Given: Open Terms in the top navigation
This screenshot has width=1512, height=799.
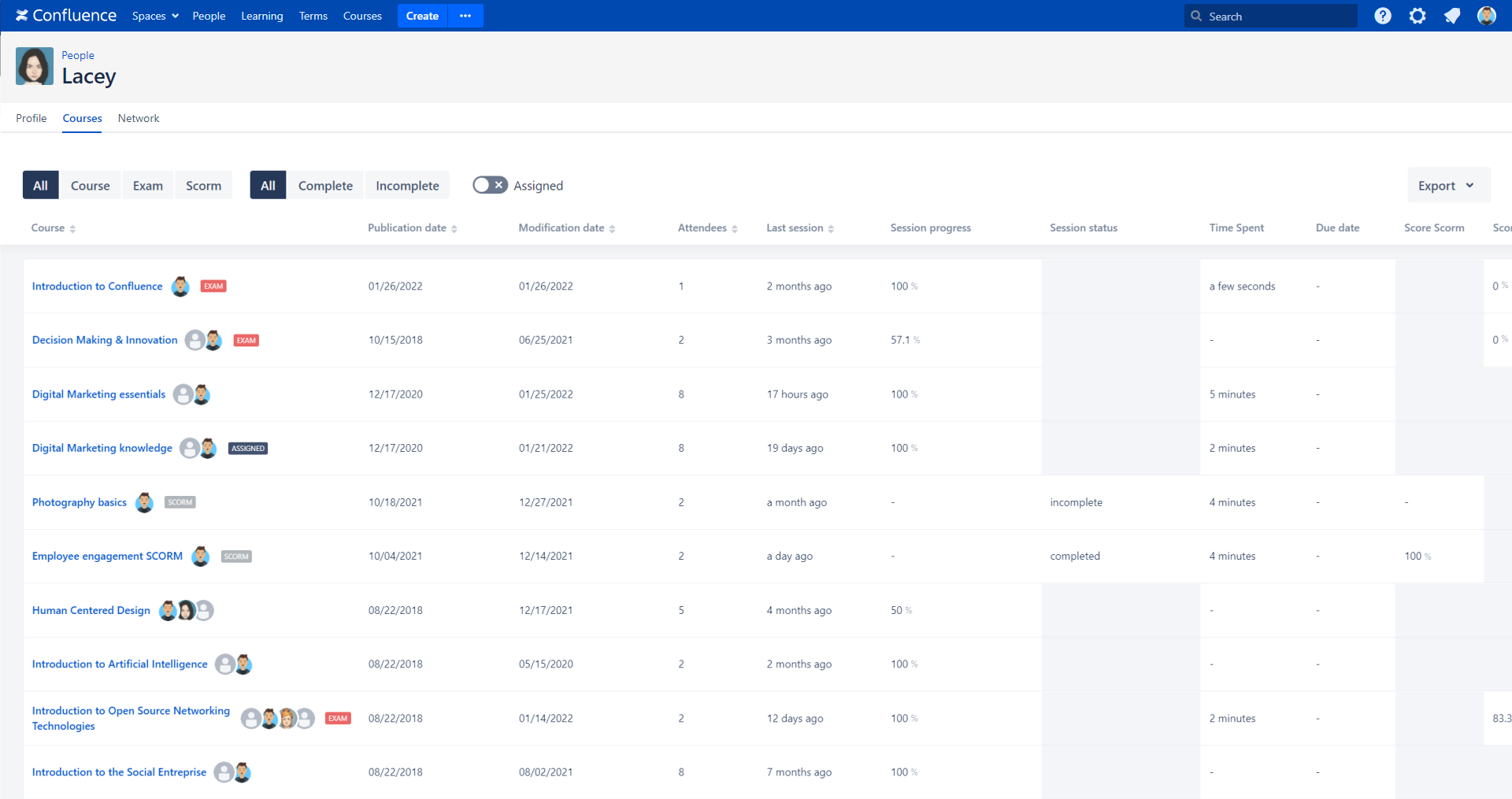Looking at the screenshot, I should (x=313, y=16).
